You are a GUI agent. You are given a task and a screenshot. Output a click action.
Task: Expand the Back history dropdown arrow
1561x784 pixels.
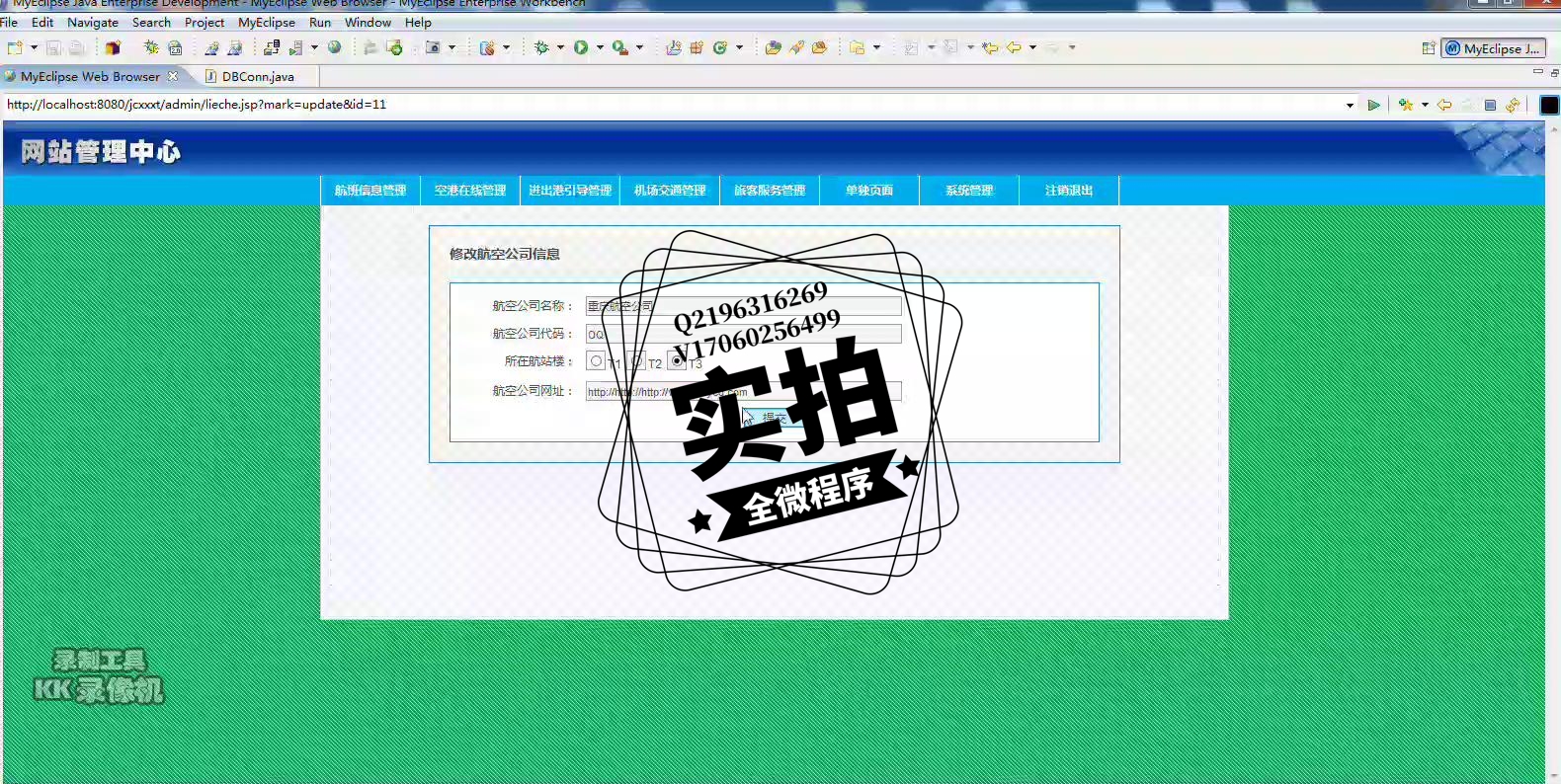click(1032, 47)
